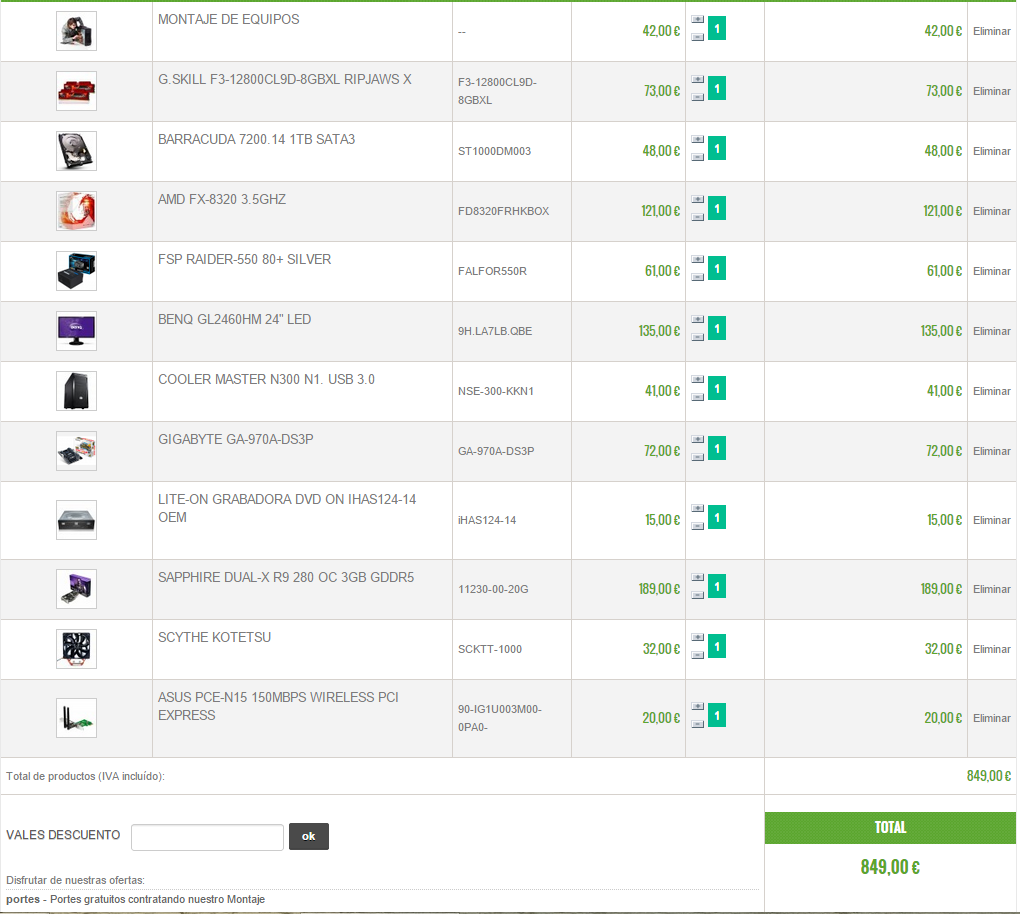Image resolution: width=1020 pixels, height=914 pixels.
Task: Remove AMD FX-8320 with Eliminar
Action: tap(991, 211)
